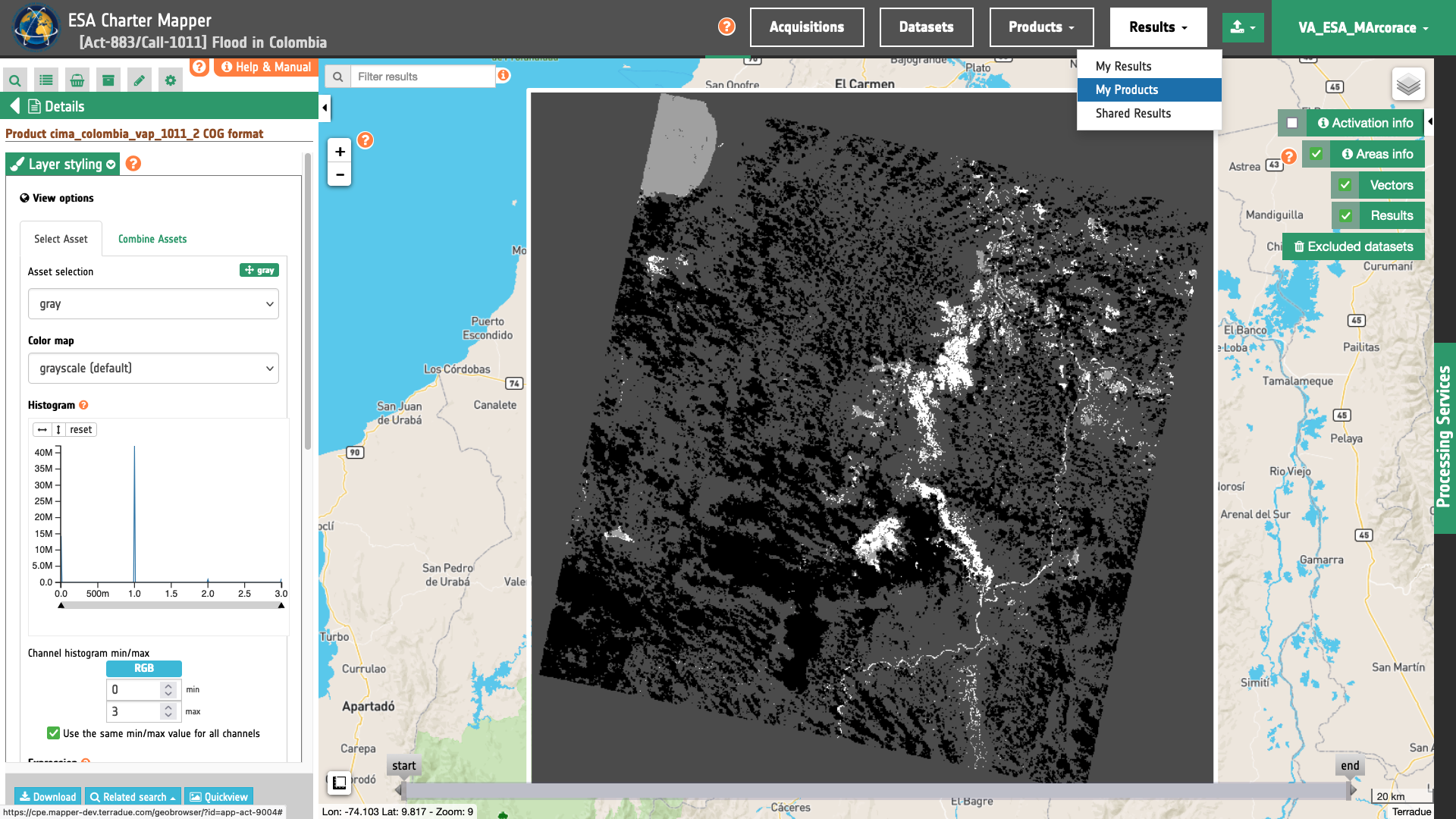1456x819 pixels.
Task: Click the ESA Charter Mapper logo
Action: 36,27
